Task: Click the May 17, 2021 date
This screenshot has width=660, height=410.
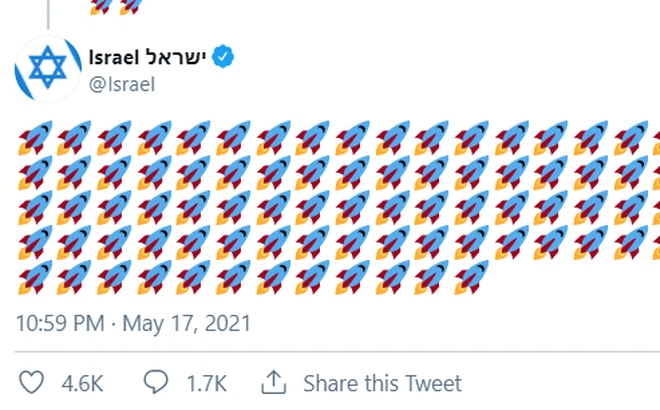Action: (188, 324)
